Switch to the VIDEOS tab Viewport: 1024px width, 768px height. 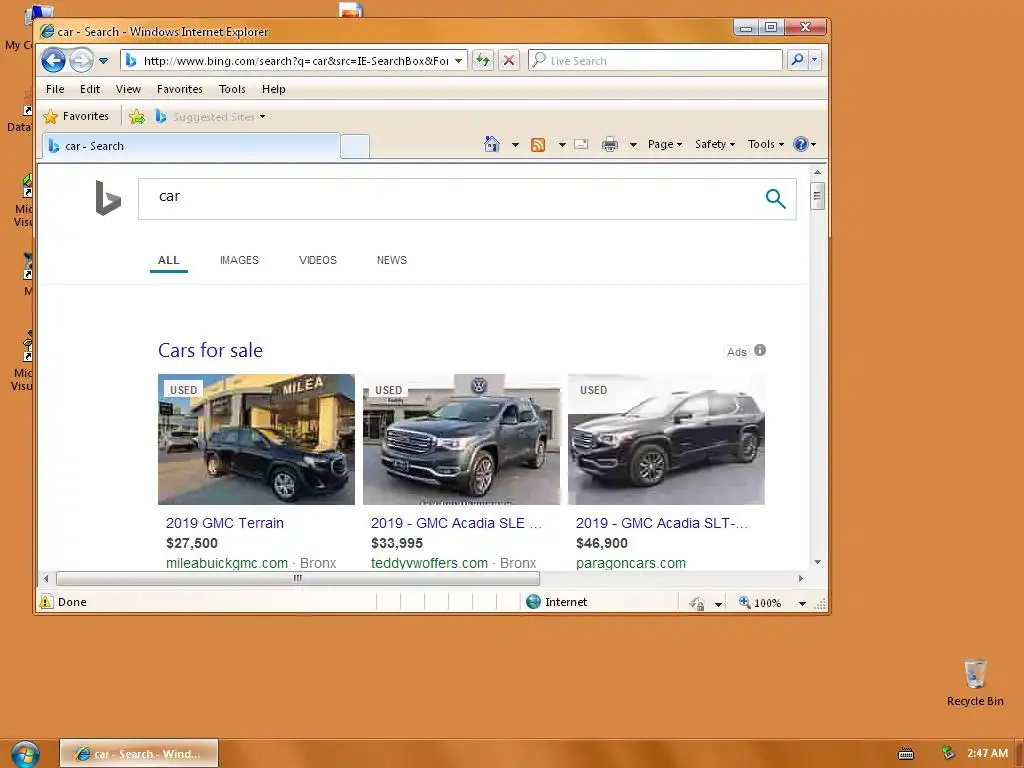point(317,260)
